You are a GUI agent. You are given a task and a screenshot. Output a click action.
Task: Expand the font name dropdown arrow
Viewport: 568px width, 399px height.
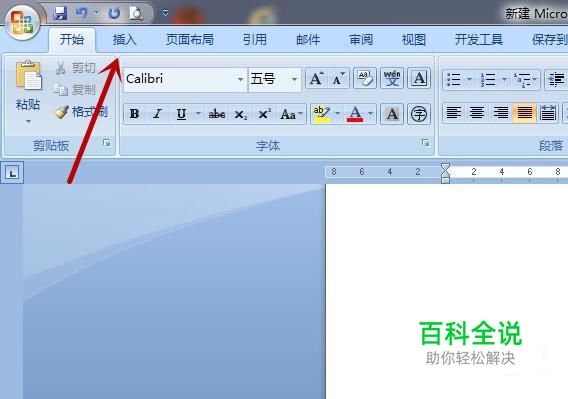click(x=241, y=79)
